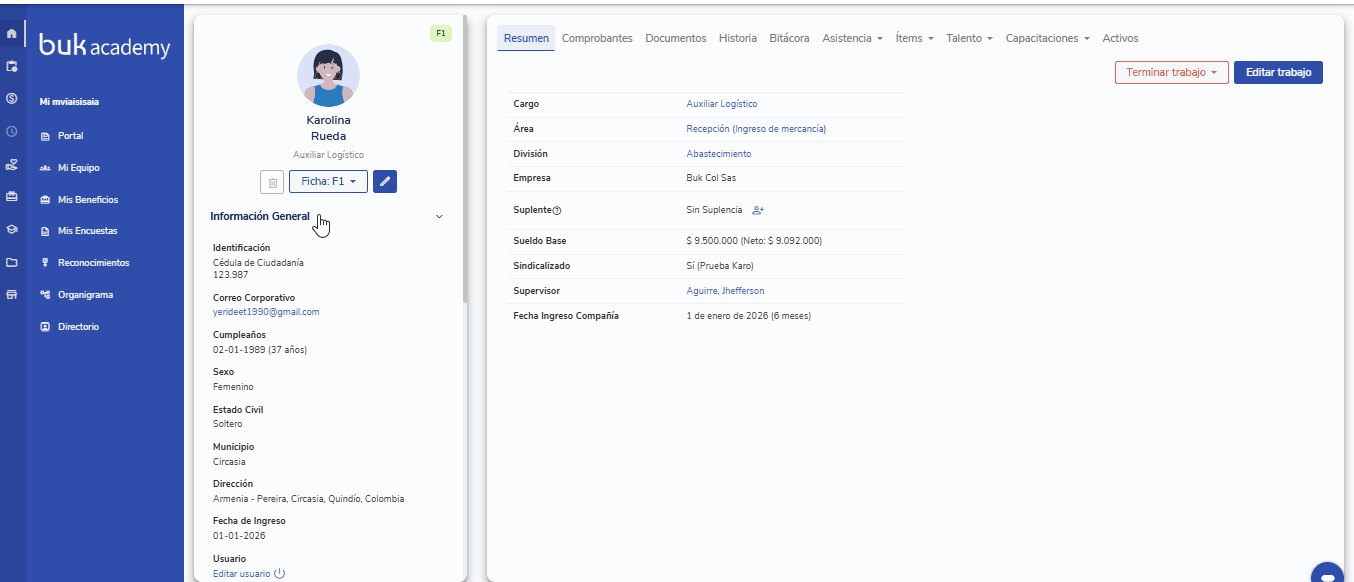Image resolution: width=1354 pixels, height=582 pixels.
Task: Open the chat bubble widget
Action: [x=1327, y=574]
